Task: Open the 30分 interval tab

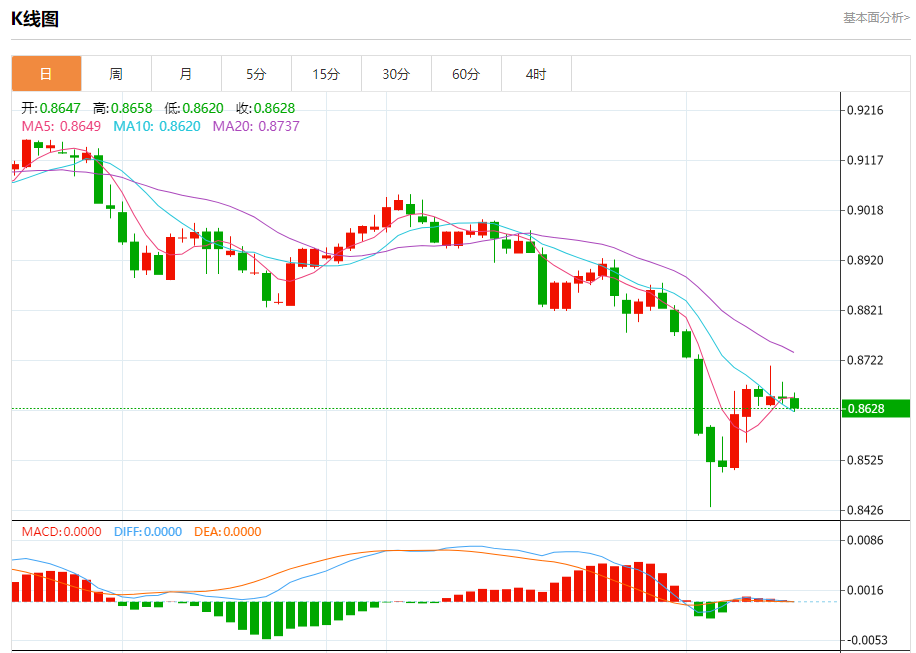Action: click(397, 74)
